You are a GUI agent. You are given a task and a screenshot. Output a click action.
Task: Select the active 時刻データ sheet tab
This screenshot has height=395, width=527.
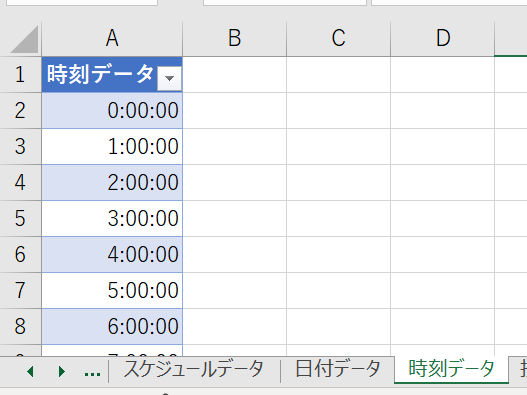(451, 369)
